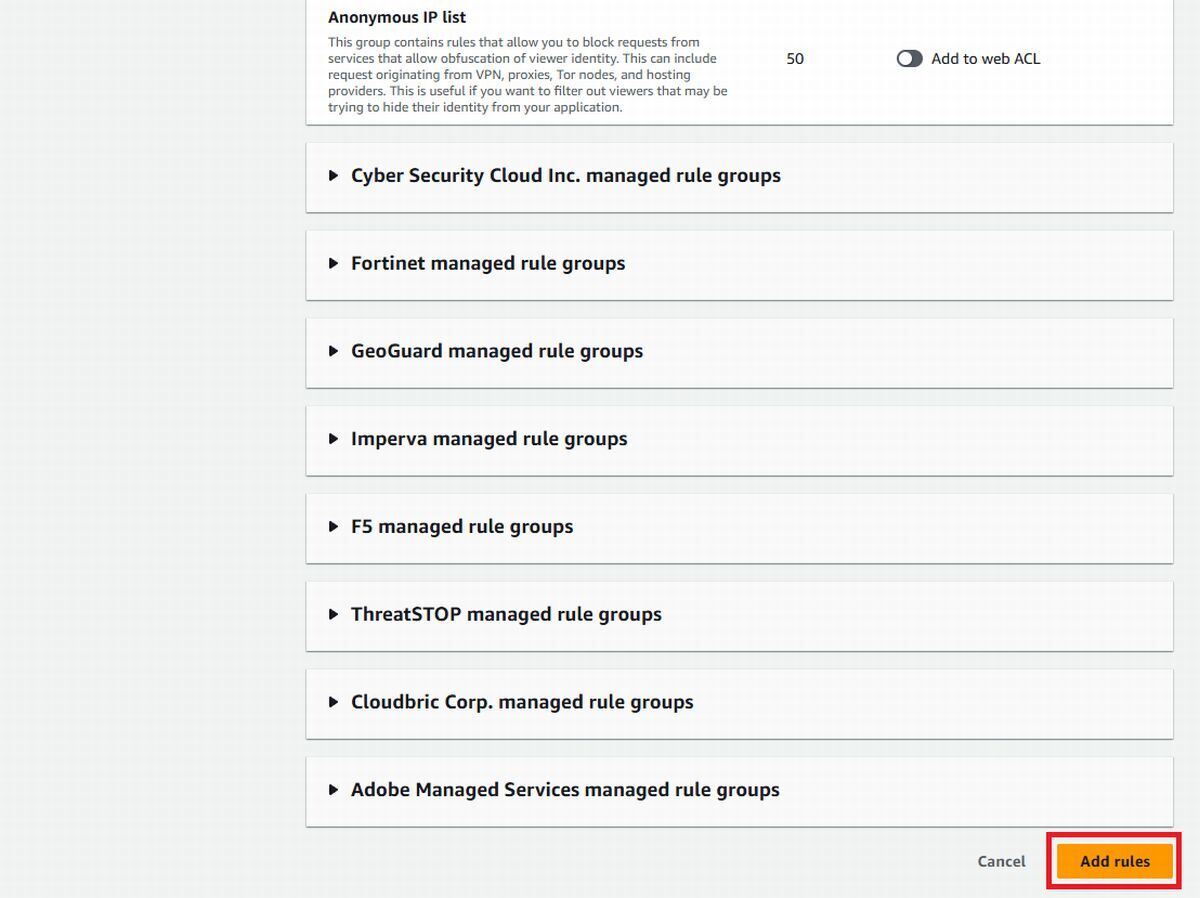
Task: Expand Cyber Security Cloud Inc. managed rule groups heading
Action: (566, 176)
